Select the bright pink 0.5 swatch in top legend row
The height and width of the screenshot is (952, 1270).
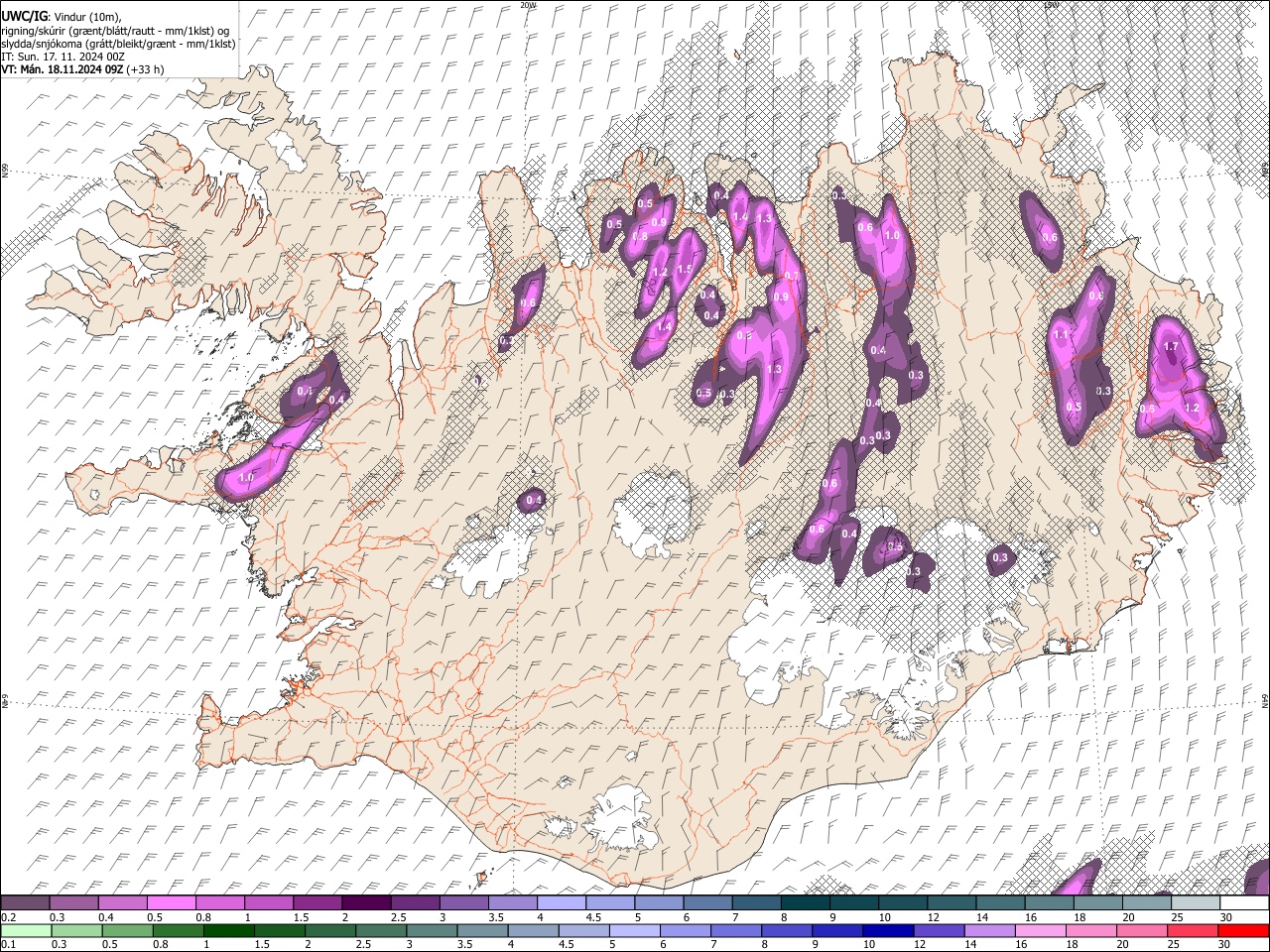point(171,903)
